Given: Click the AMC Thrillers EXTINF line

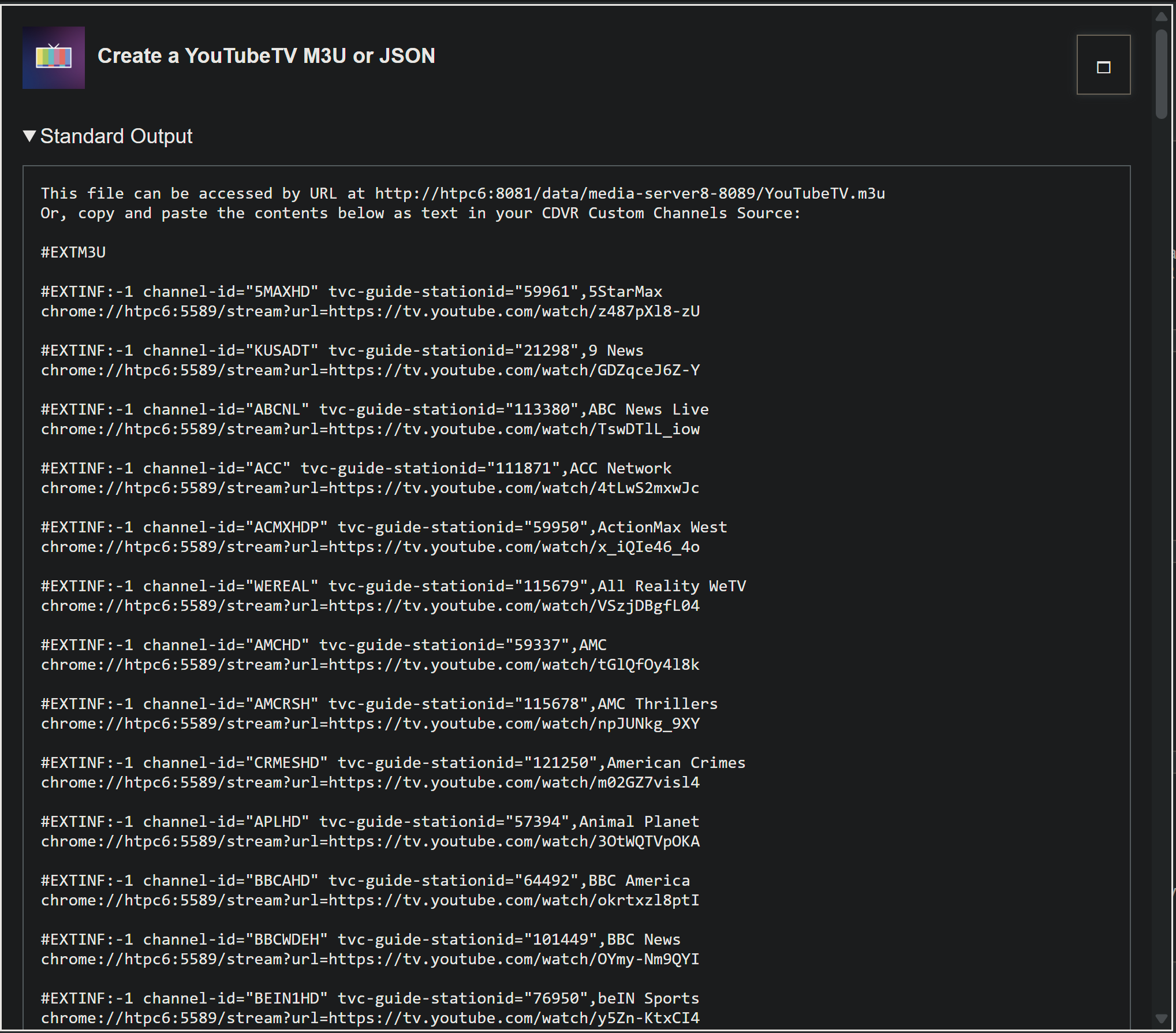Looking at the screenshot, I should (x=379, y=704).
